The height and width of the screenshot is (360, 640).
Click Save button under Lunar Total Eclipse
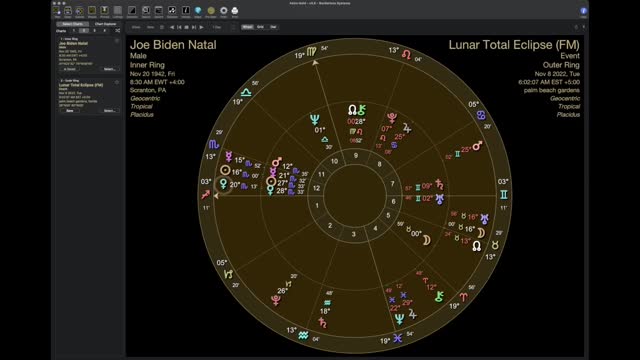[x=70, y=111]
